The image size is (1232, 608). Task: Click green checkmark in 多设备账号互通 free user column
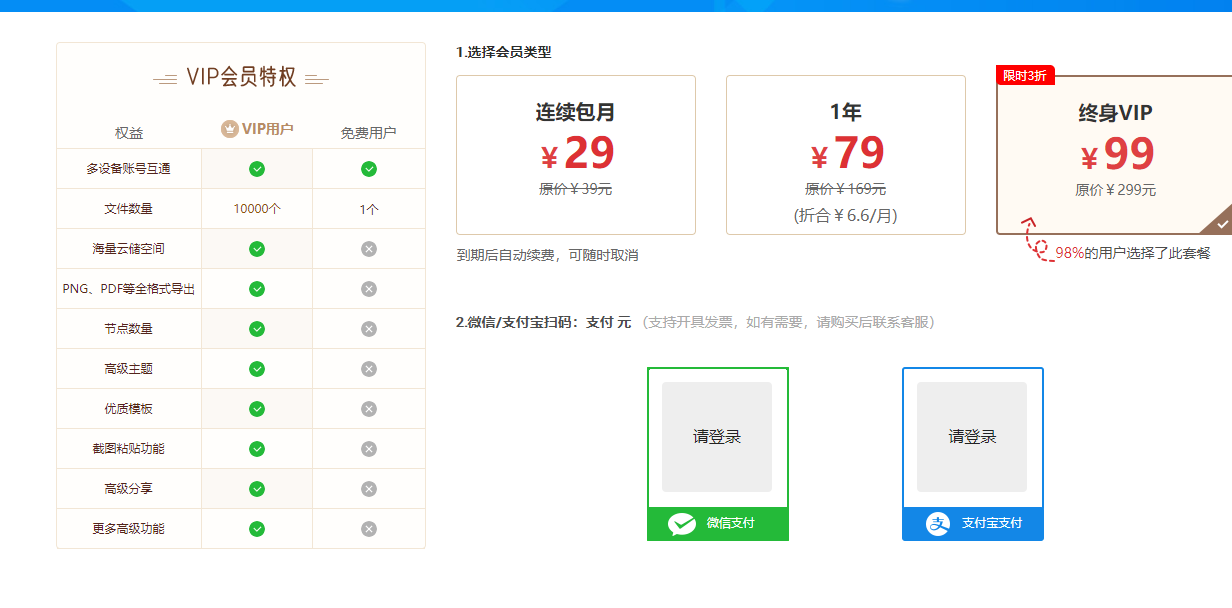[369, 169]
